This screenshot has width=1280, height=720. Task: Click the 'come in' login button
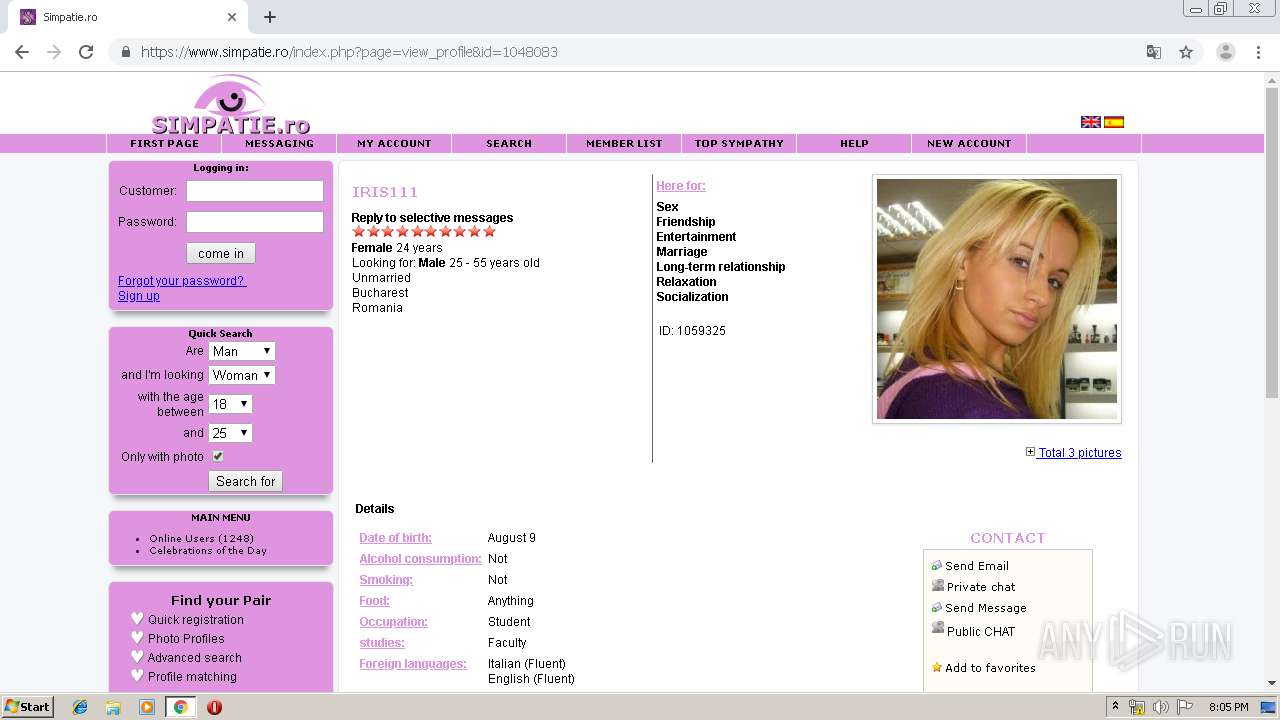[x=221, y=253]
